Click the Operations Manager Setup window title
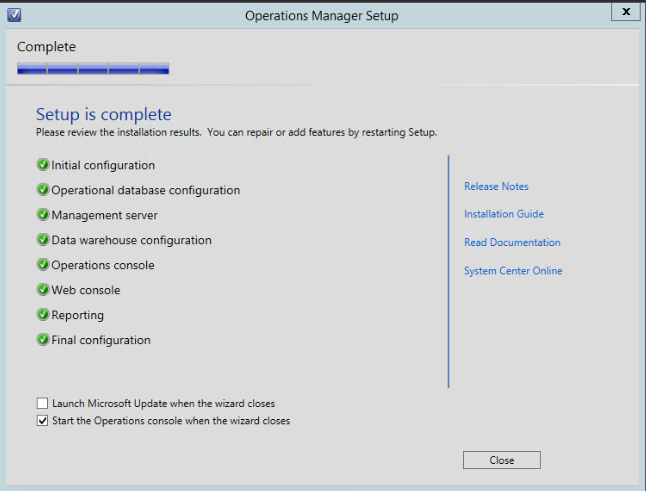The height and width of the screenshot is (491, 646). 322,14
